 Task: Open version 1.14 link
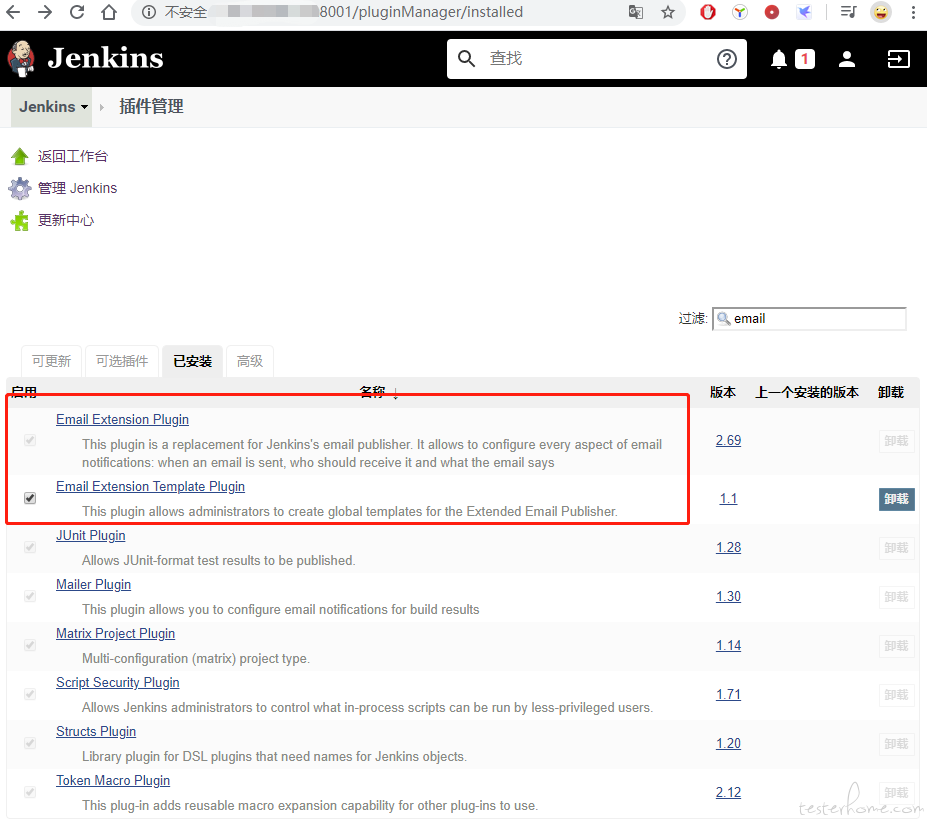click(728, 646)
